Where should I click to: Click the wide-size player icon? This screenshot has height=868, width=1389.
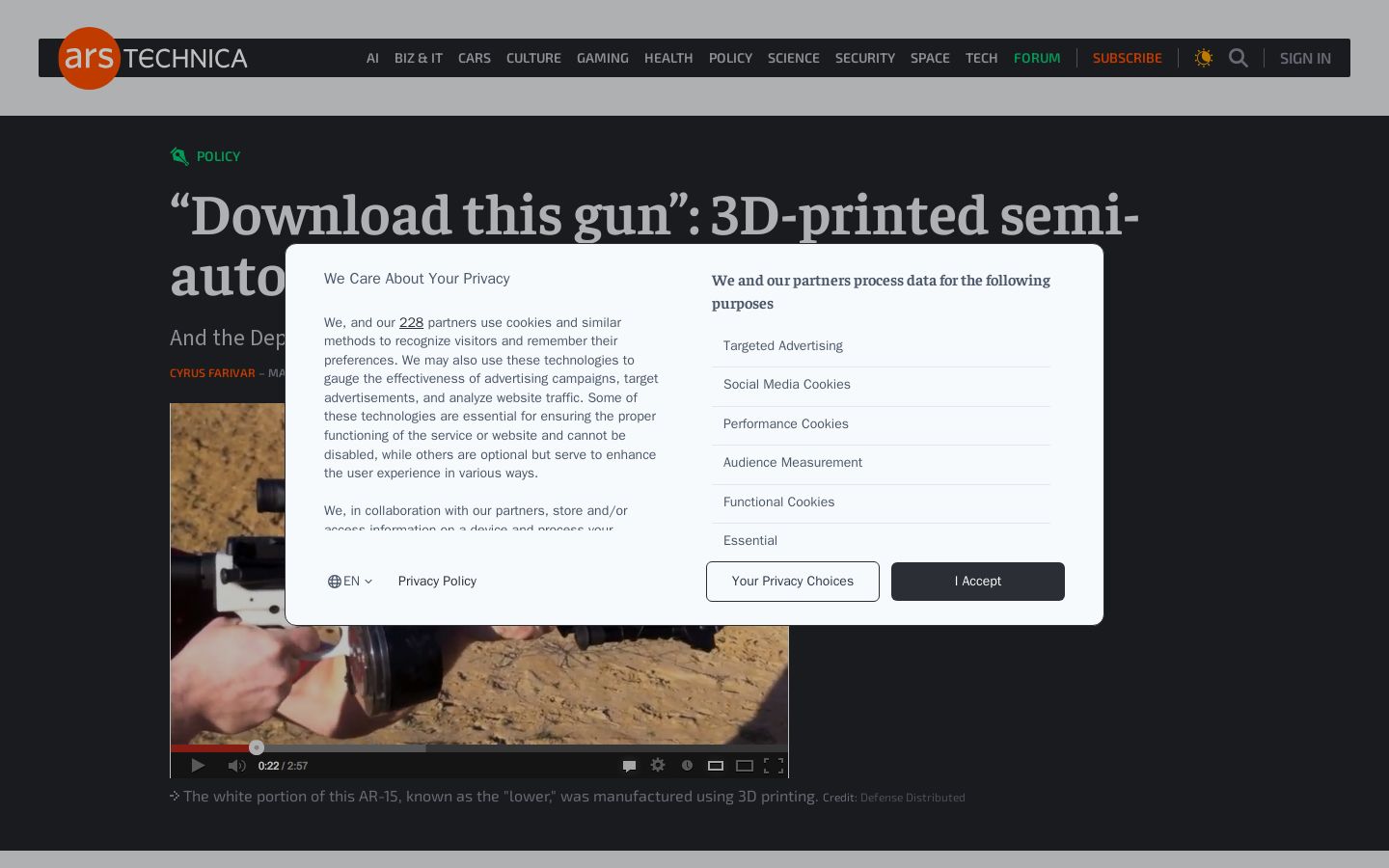click(x=745, y=766)
